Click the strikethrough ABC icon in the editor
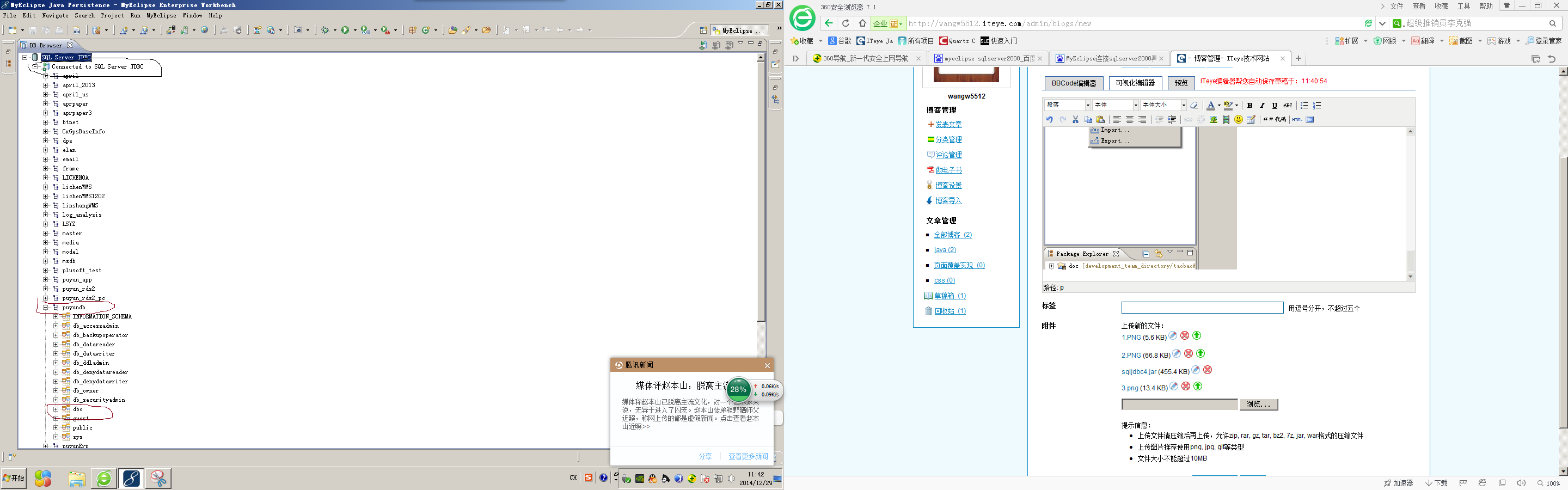 pos(1288,105)
